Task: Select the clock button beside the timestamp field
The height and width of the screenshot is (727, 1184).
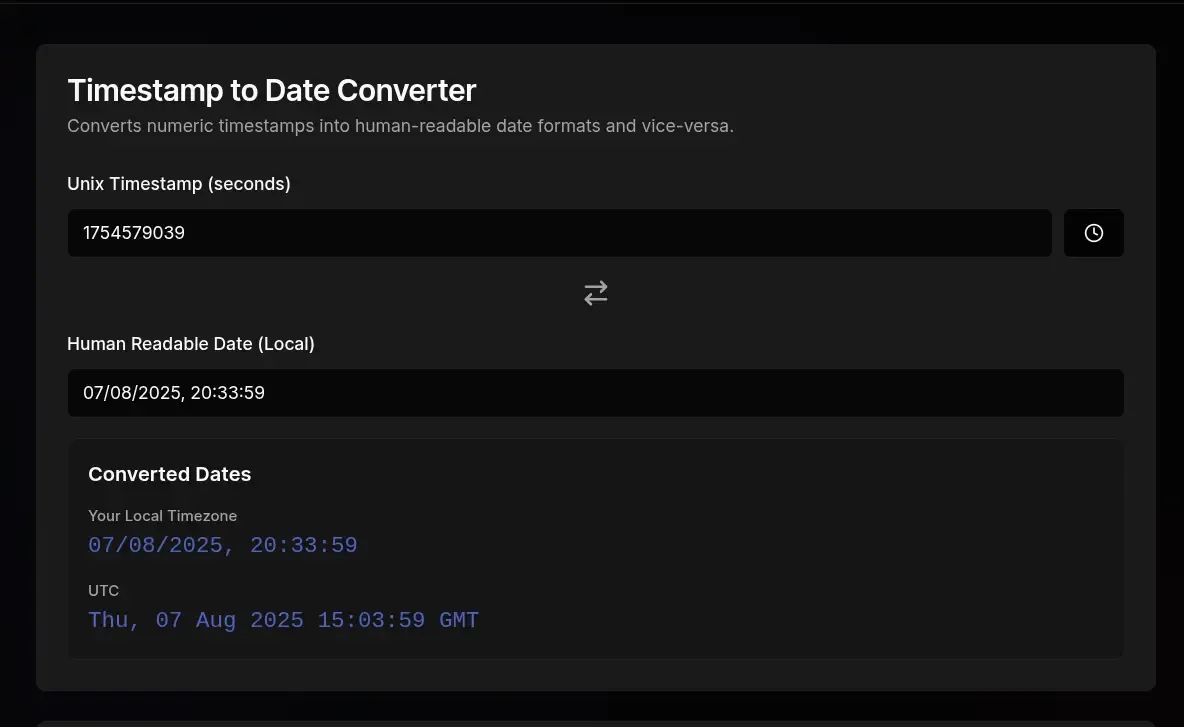Action: (1093, 232)
